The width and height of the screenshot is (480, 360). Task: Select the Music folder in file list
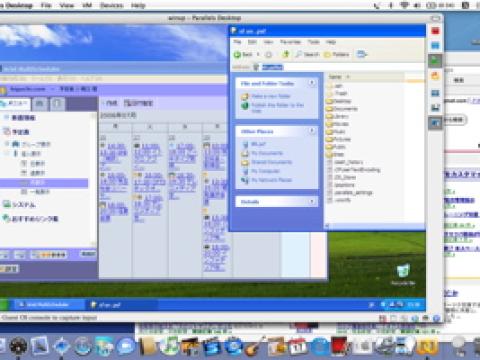336,132
